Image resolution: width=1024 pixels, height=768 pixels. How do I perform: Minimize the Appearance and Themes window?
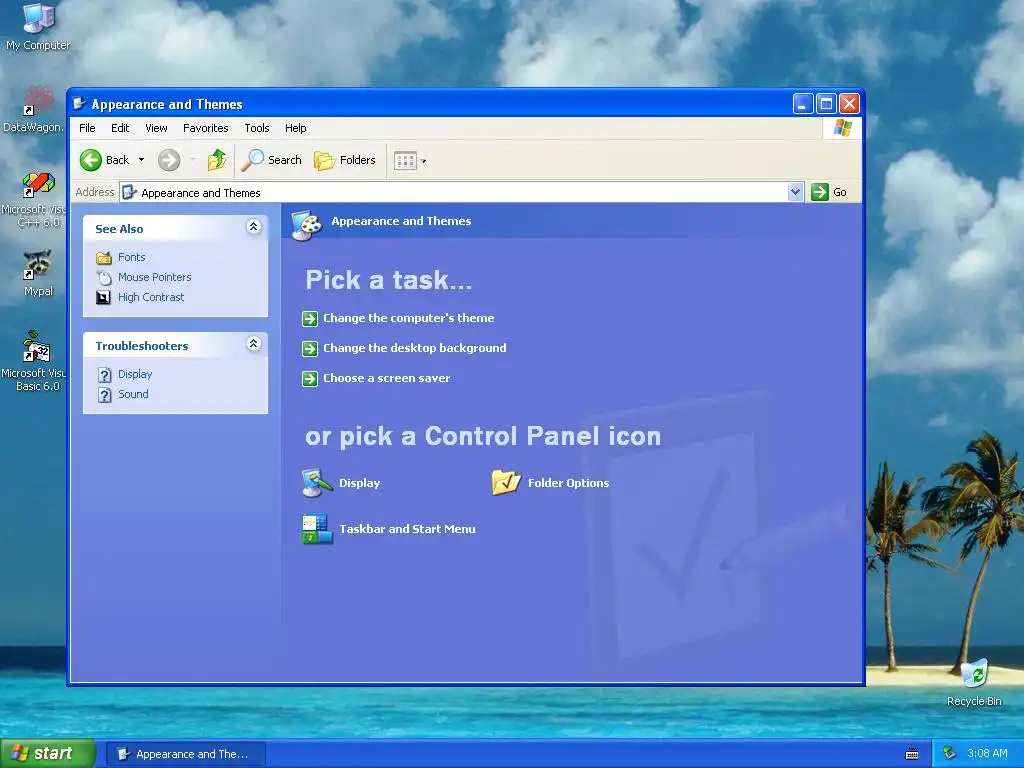[x=803, y=104]
